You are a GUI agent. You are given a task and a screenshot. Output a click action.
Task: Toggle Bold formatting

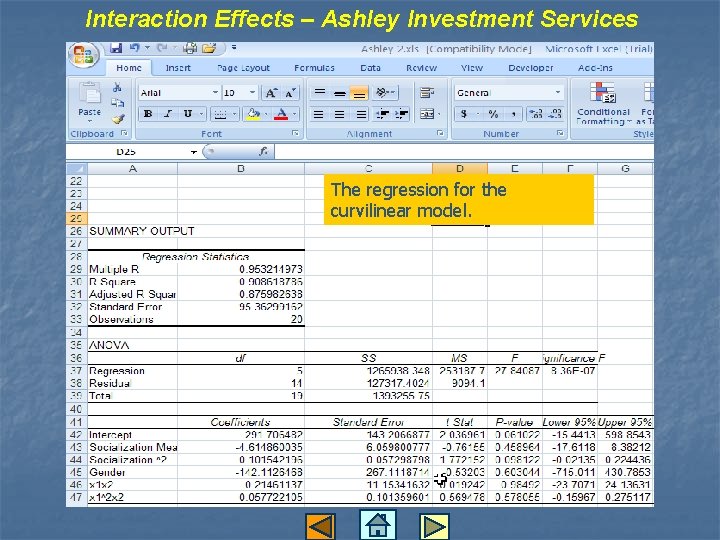(148, 113)
